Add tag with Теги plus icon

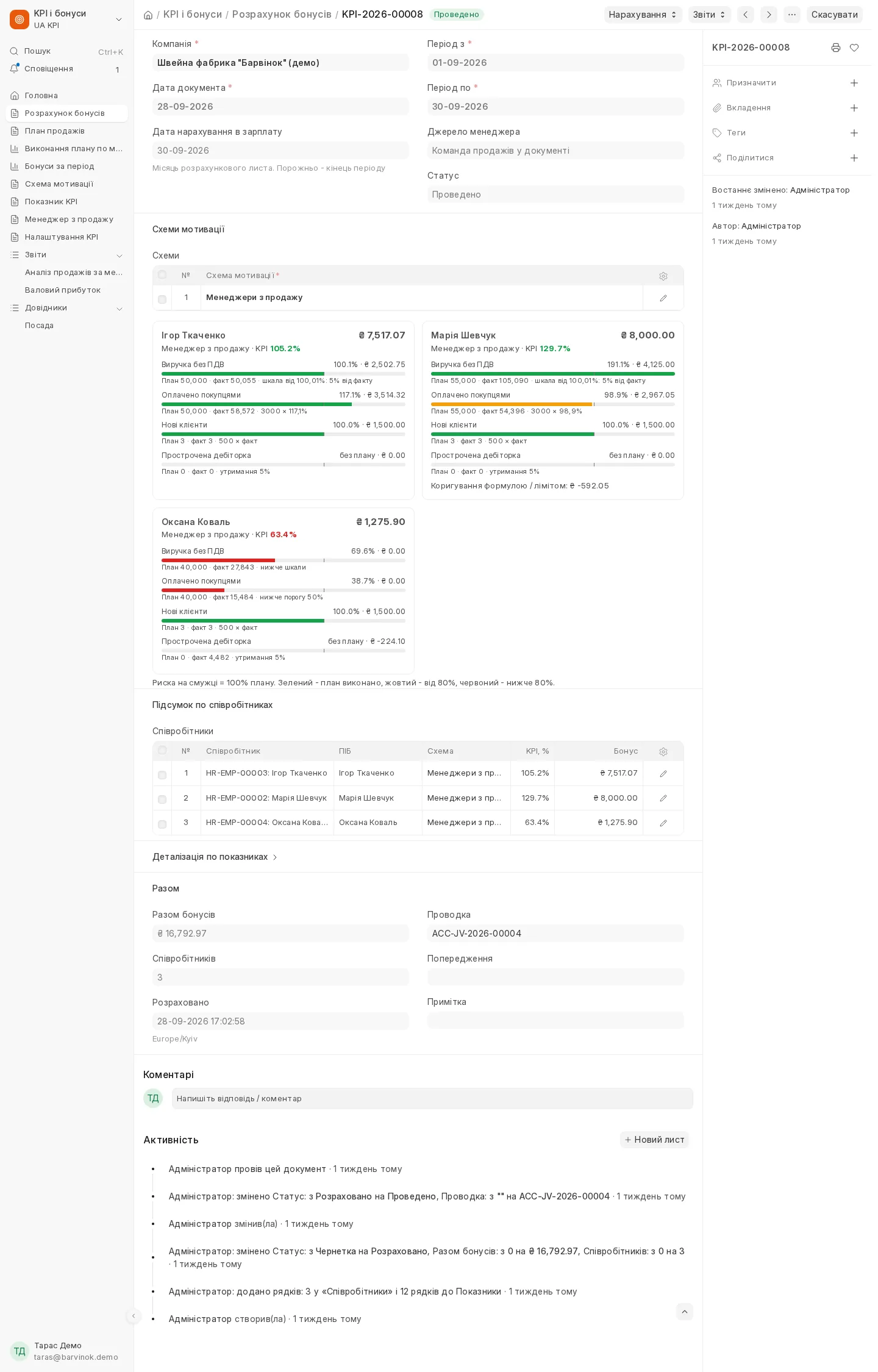(x=854, y=133)
